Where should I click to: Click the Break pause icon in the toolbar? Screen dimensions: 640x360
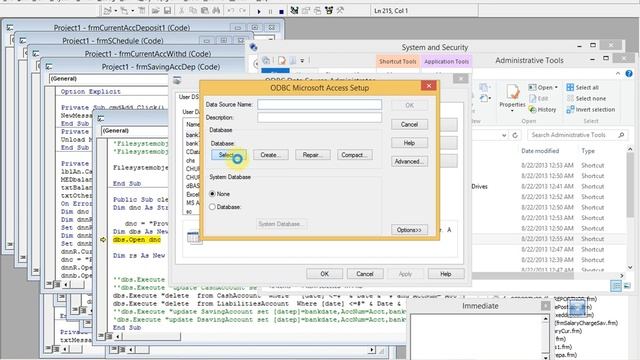click(x=270, y=11)
